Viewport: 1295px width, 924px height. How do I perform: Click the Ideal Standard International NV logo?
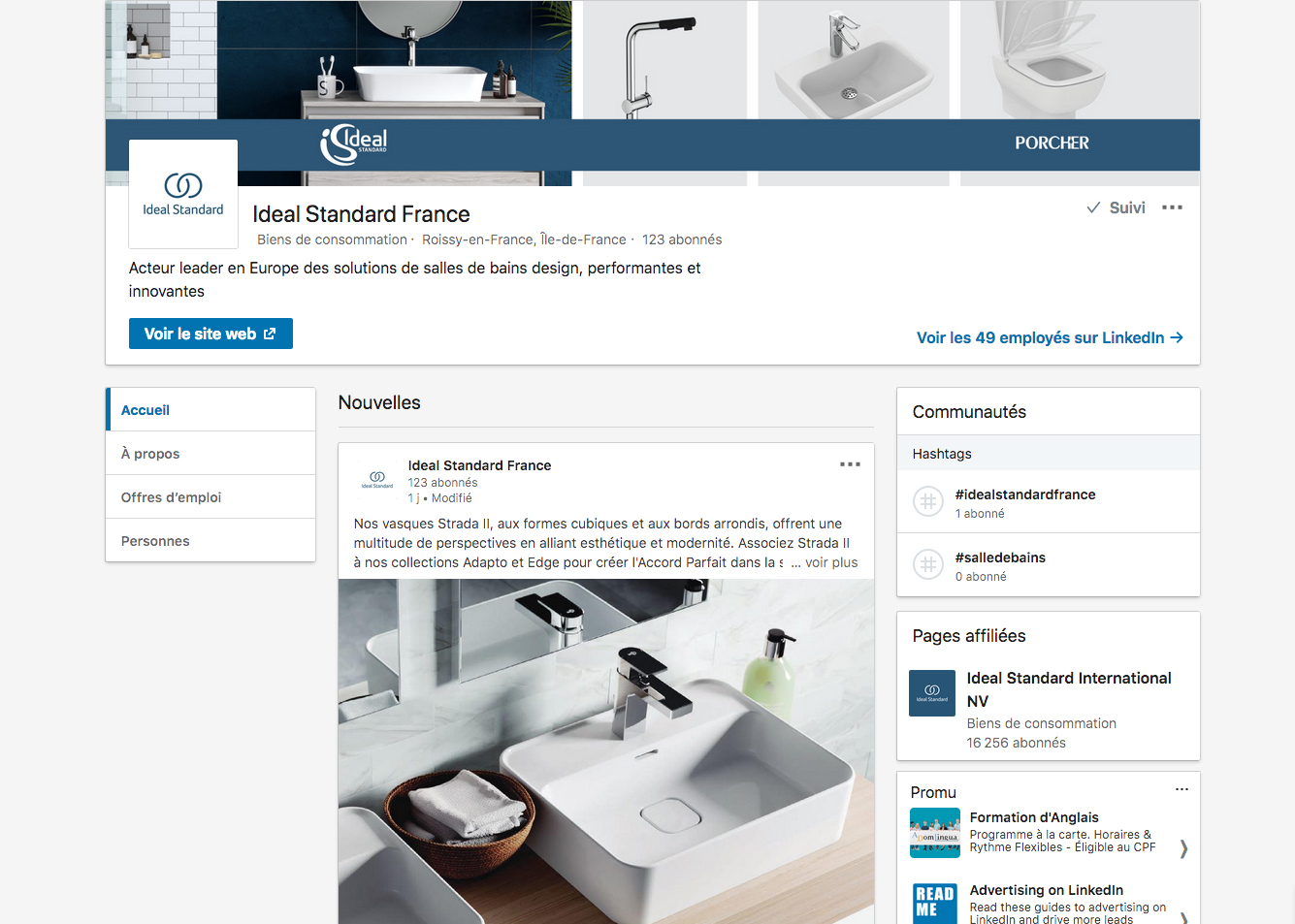pyautogui.click(x=932, y=693)
